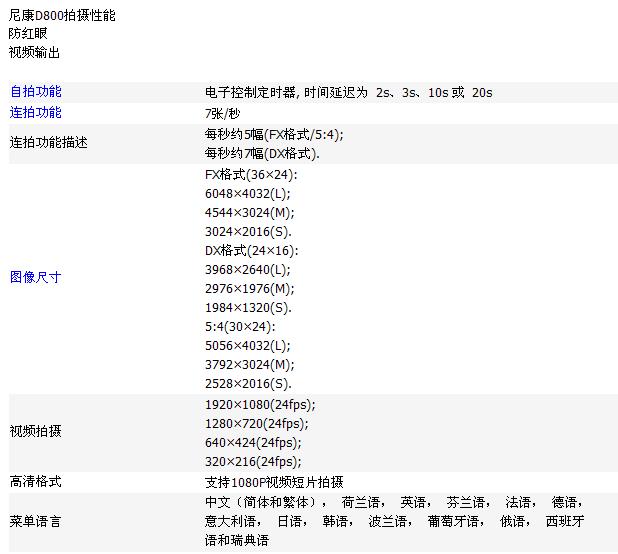Viewport: 618px width, 554px height.
Task: Click the 支持1080P视频短片拍摄 text
Action: (x=274, y=482)
